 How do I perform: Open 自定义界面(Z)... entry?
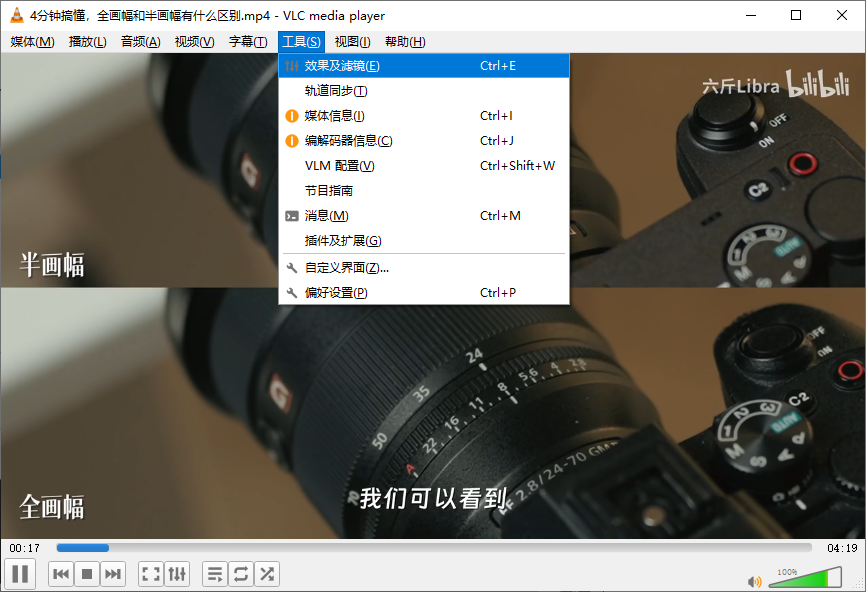coord(424,268)
